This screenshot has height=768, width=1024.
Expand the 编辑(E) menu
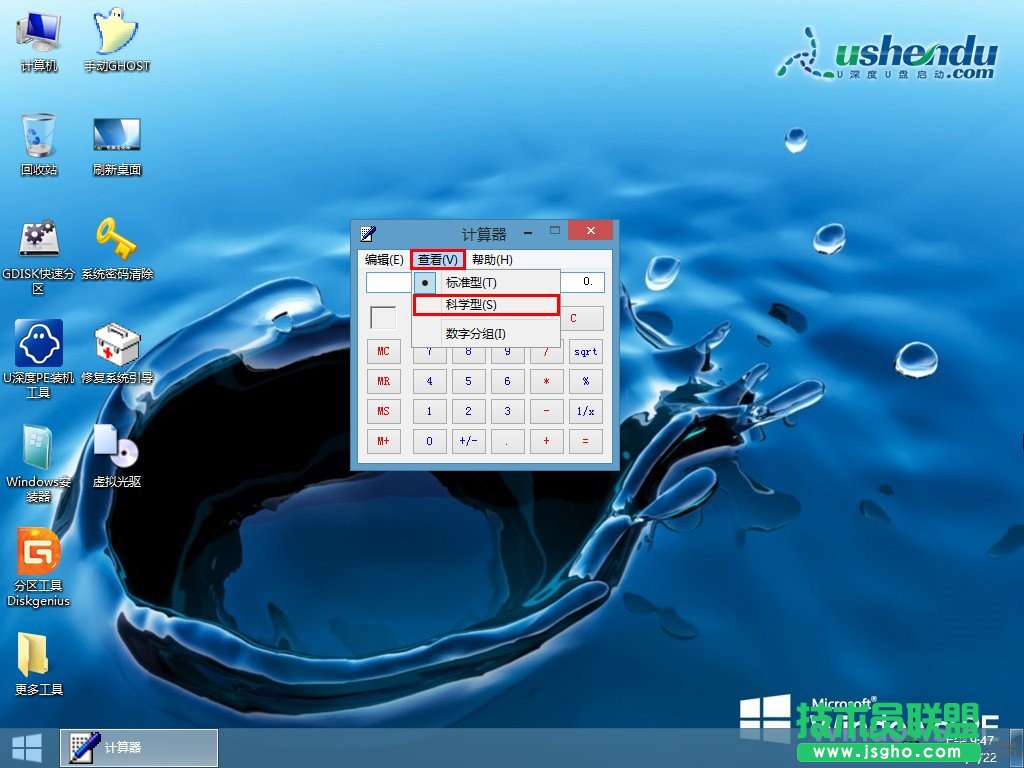pos(384,260)
